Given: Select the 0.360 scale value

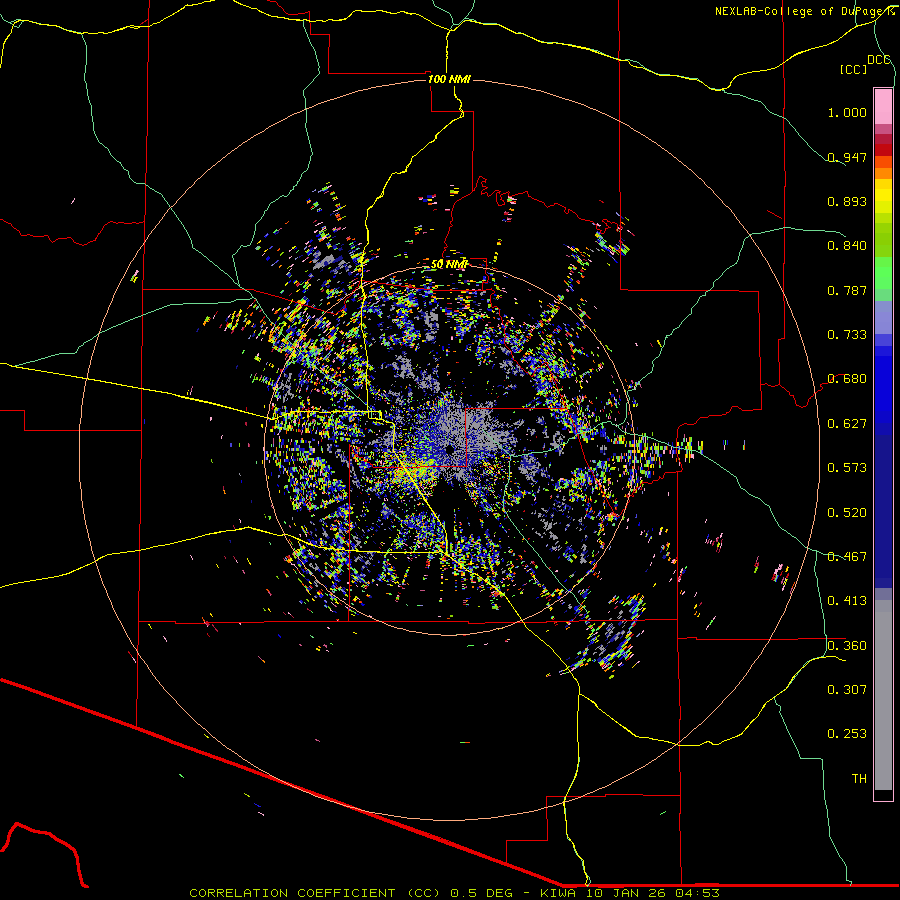Looking at the screenshot, I should point(847,646).
